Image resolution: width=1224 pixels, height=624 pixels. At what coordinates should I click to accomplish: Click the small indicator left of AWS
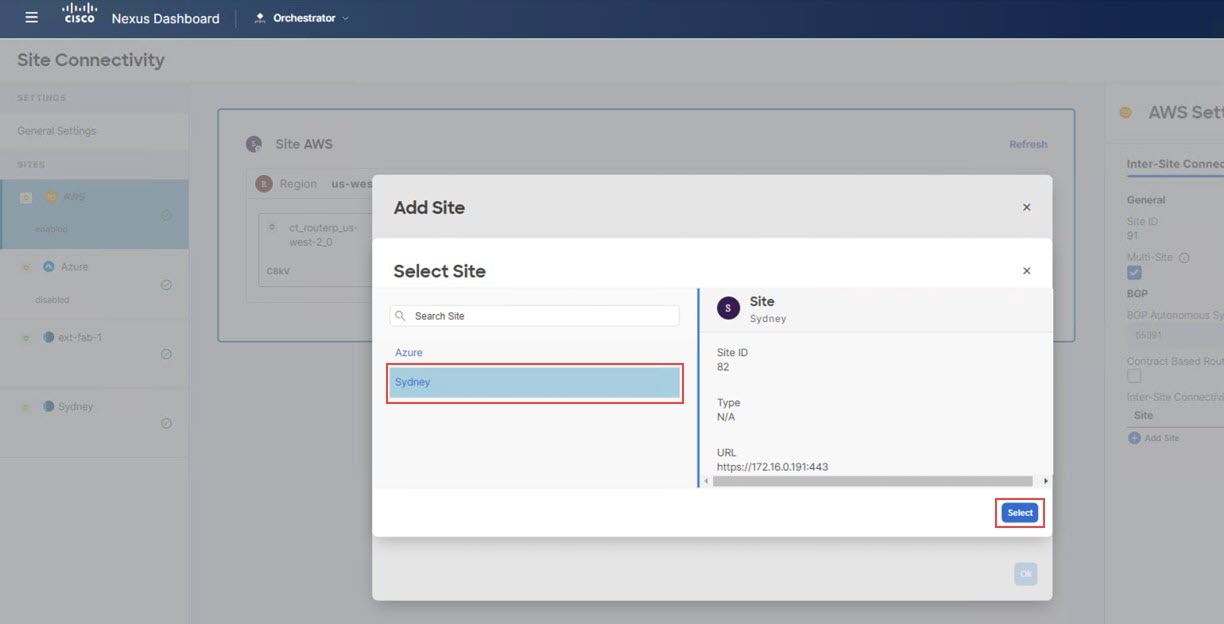[x=26, y=197]
